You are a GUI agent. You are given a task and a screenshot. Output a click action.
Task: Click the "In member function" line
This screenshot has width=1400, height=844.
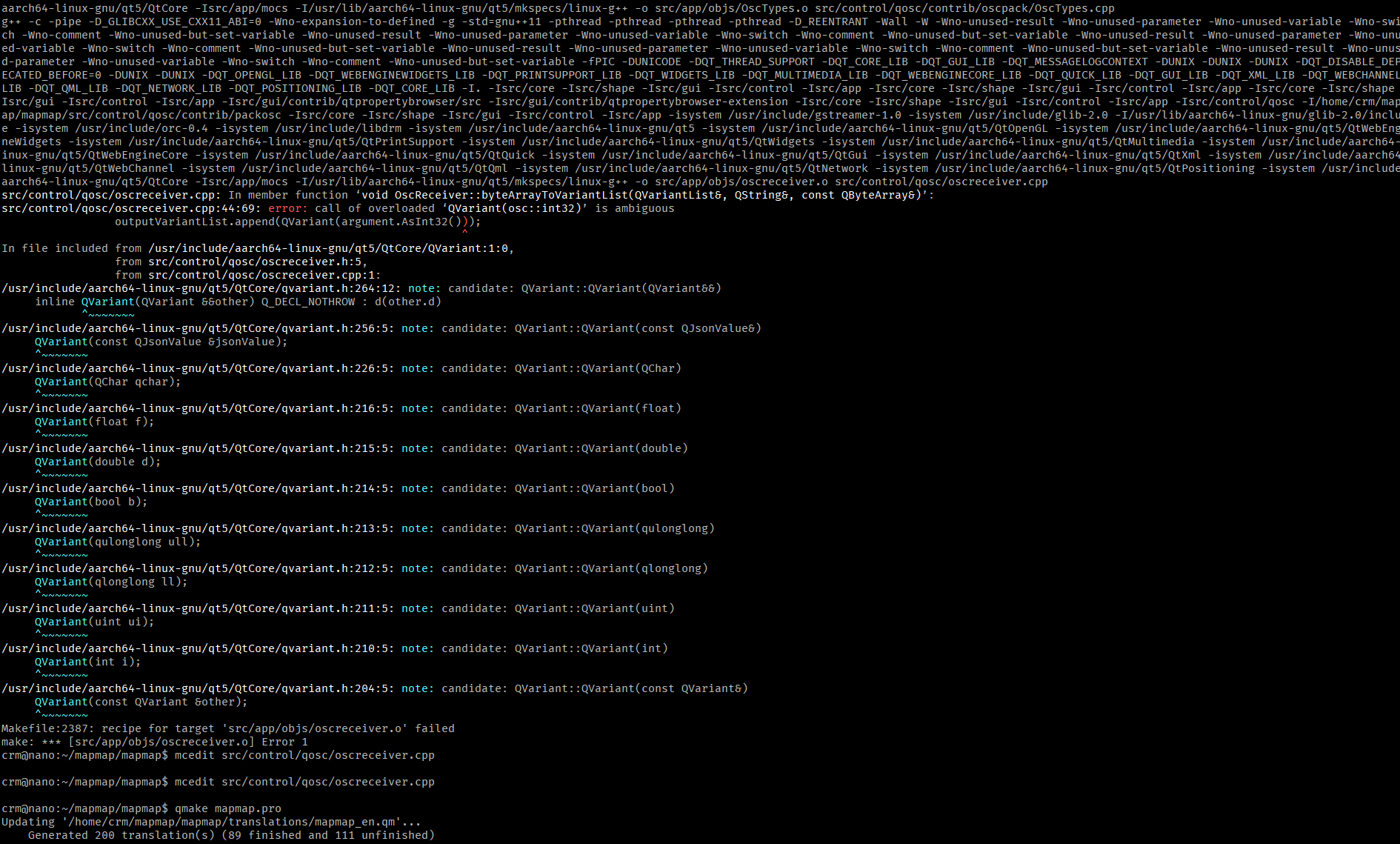(467, 195)
